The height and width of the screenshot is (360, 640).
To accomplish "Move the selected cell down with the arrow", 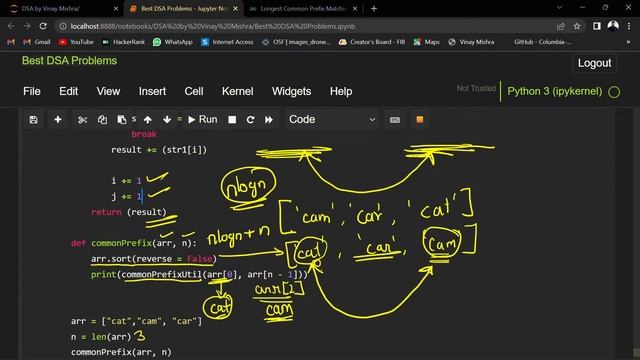I will [167, 120].
